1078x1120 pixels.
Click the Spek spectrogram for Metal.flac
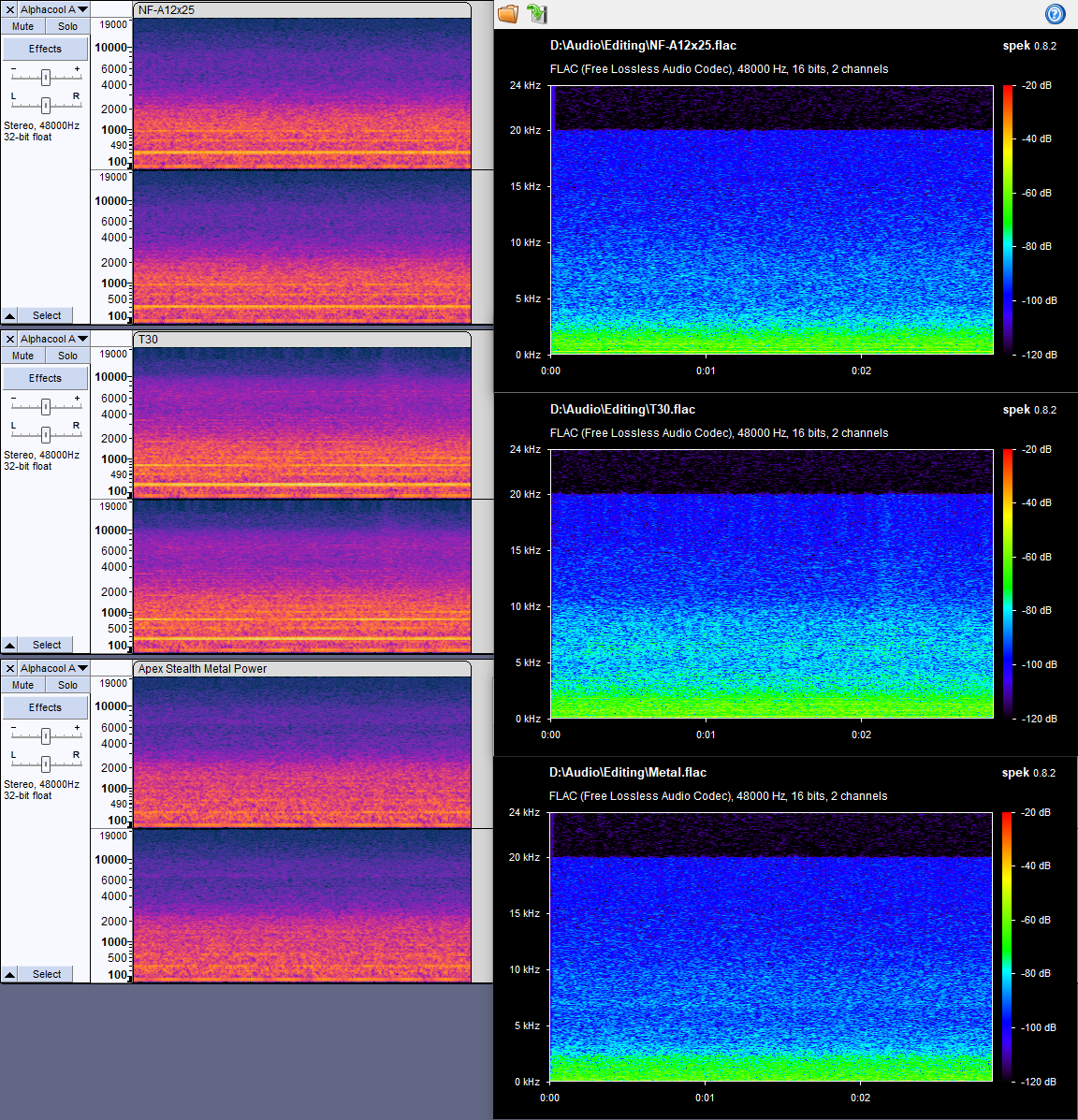coord(771,947)
